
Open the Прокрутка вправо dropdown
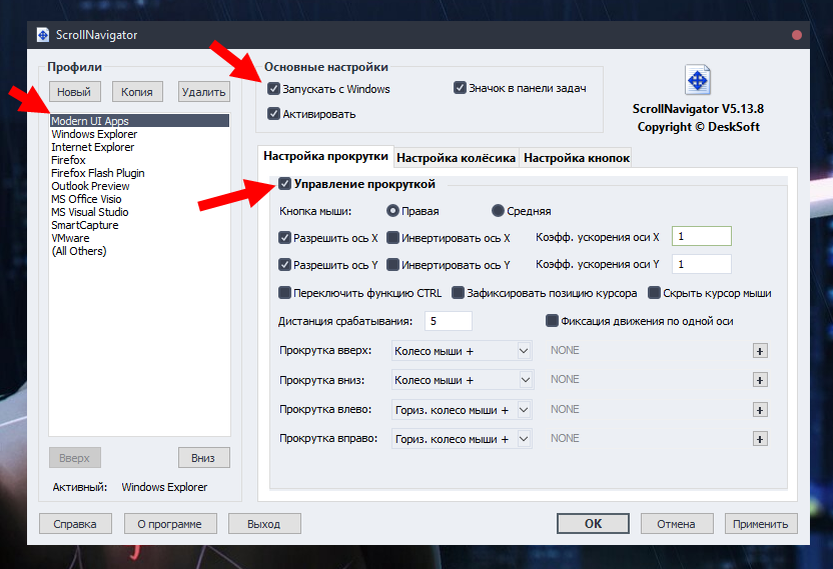(462, 439)
